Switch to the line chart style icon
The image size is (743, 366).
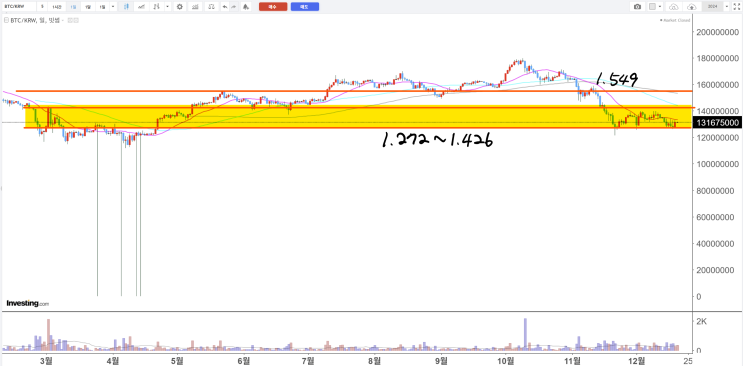click(141, 7)
